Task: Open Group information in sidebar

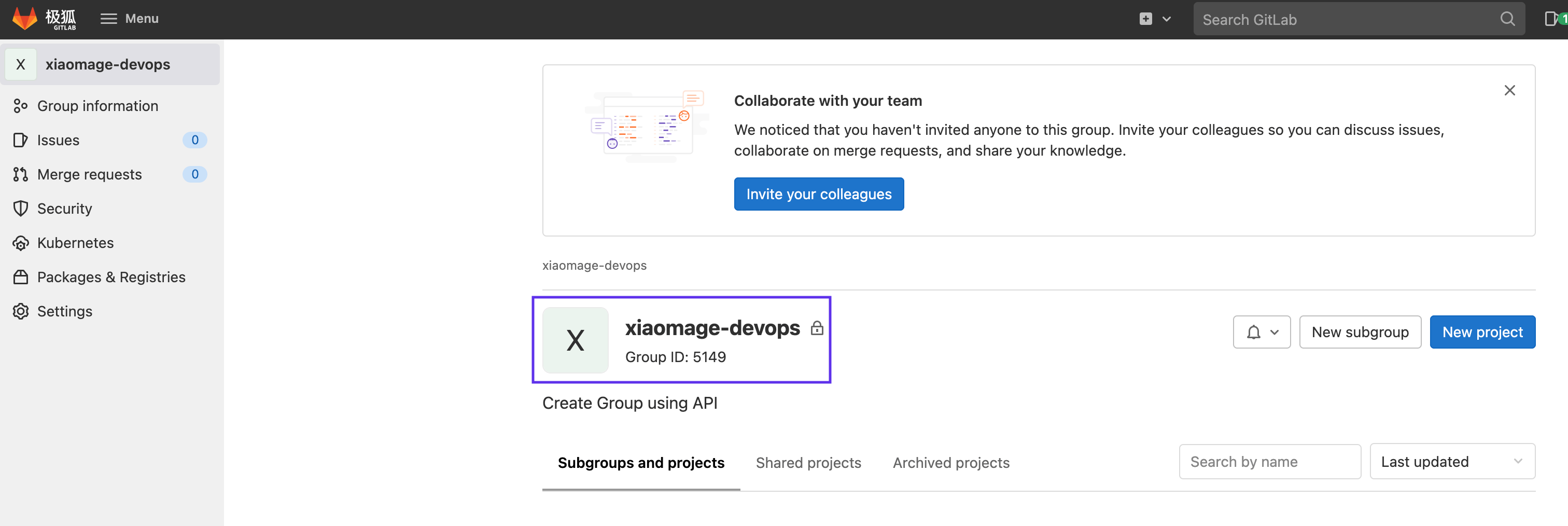Action: point(97,106)
